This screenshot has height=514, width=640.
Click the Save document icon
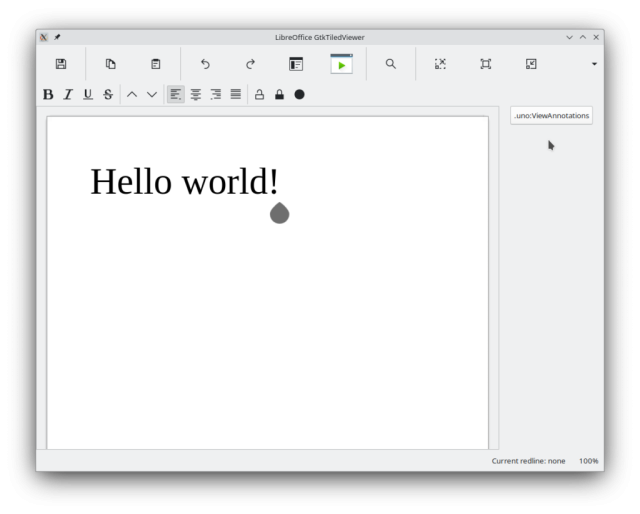tap(61, 64)
